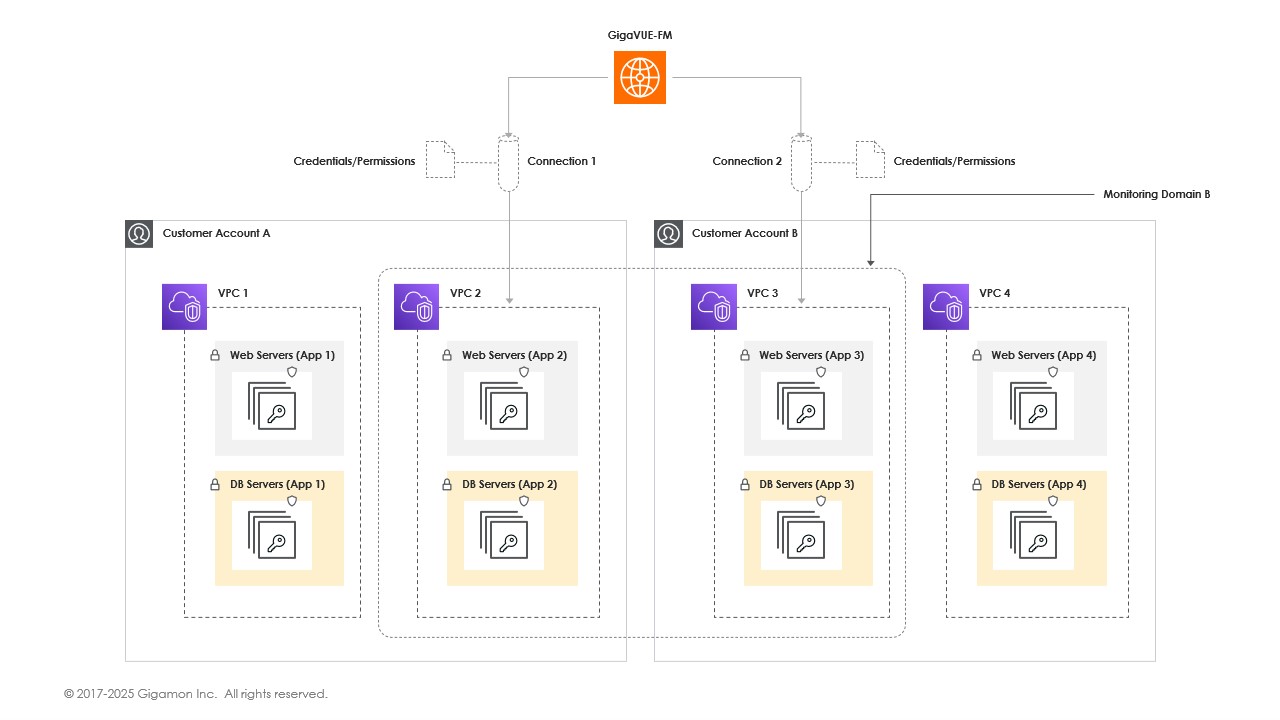1280x720 pixels.
Task: Select the VPC 1 cloud shield icon
Action: pos(184,307)
